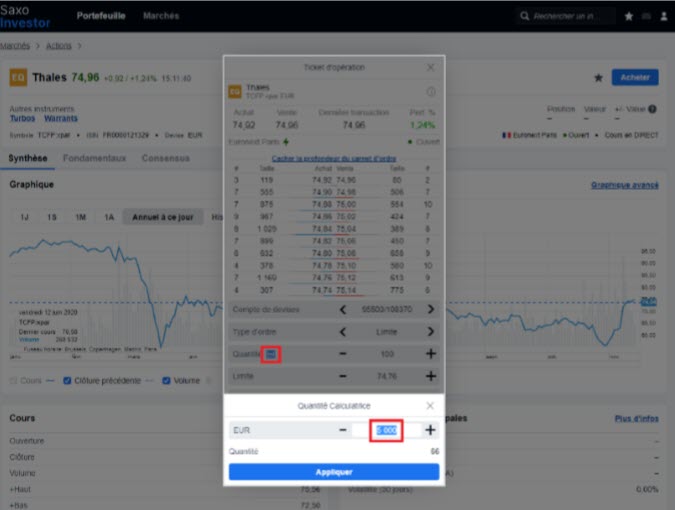
Task: Click the Saxo Investor logo
Action: pos(25,16)
